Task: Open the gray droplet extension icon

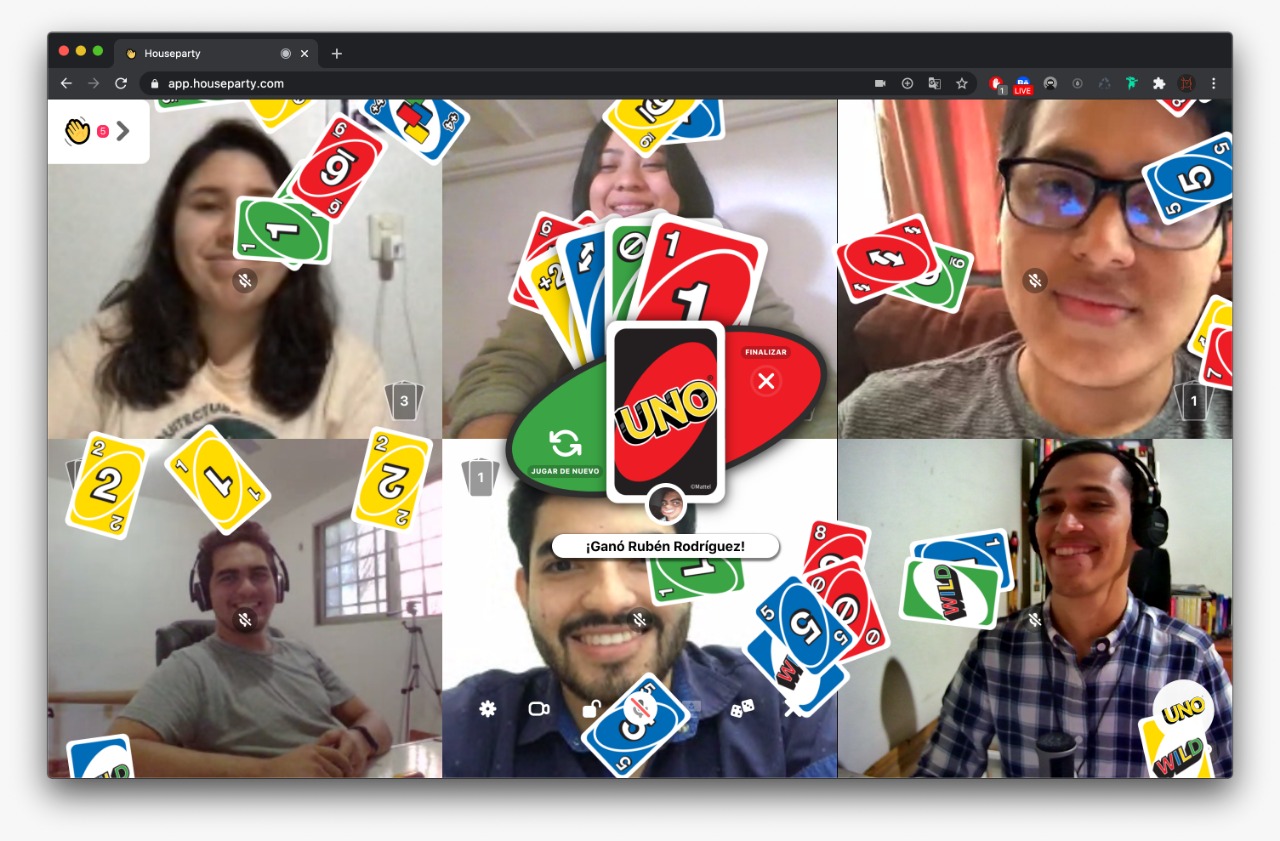Action: (x=1077, y=84)
